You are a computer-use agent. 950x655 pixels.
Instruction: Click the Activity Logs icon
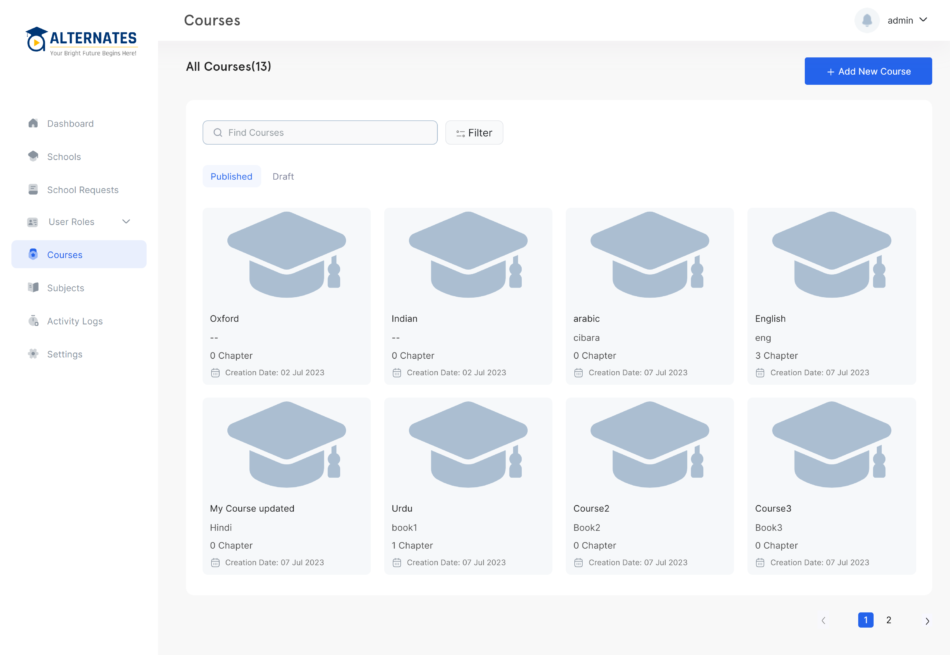pos(33,321)
